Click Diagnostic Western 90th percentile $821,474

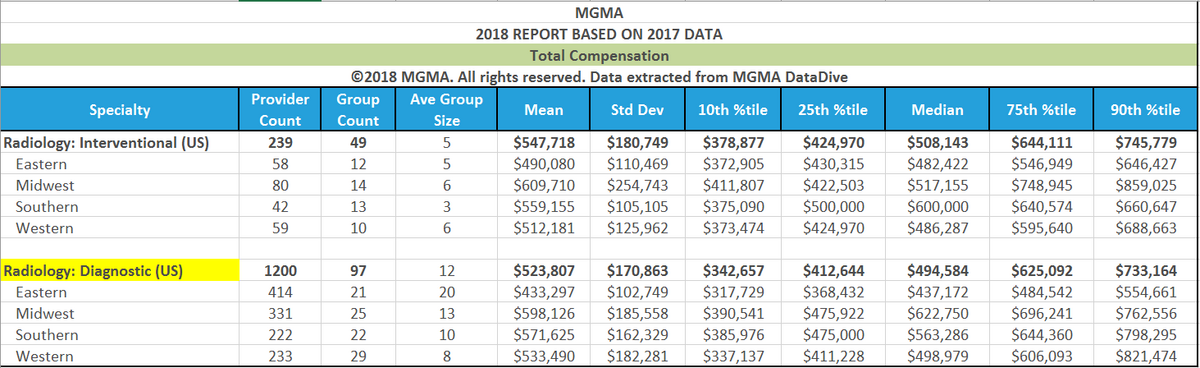[1148, 357]
